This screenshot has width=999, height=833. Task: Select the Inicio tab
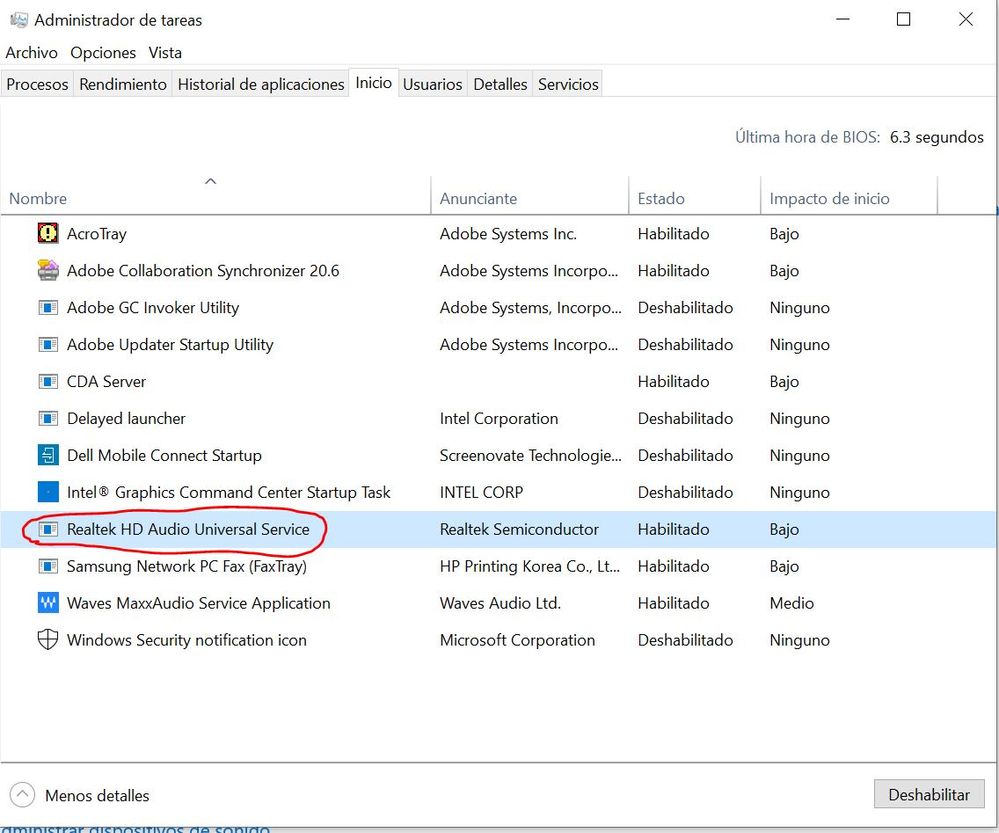pyautogui.click(x=373, y=83)
